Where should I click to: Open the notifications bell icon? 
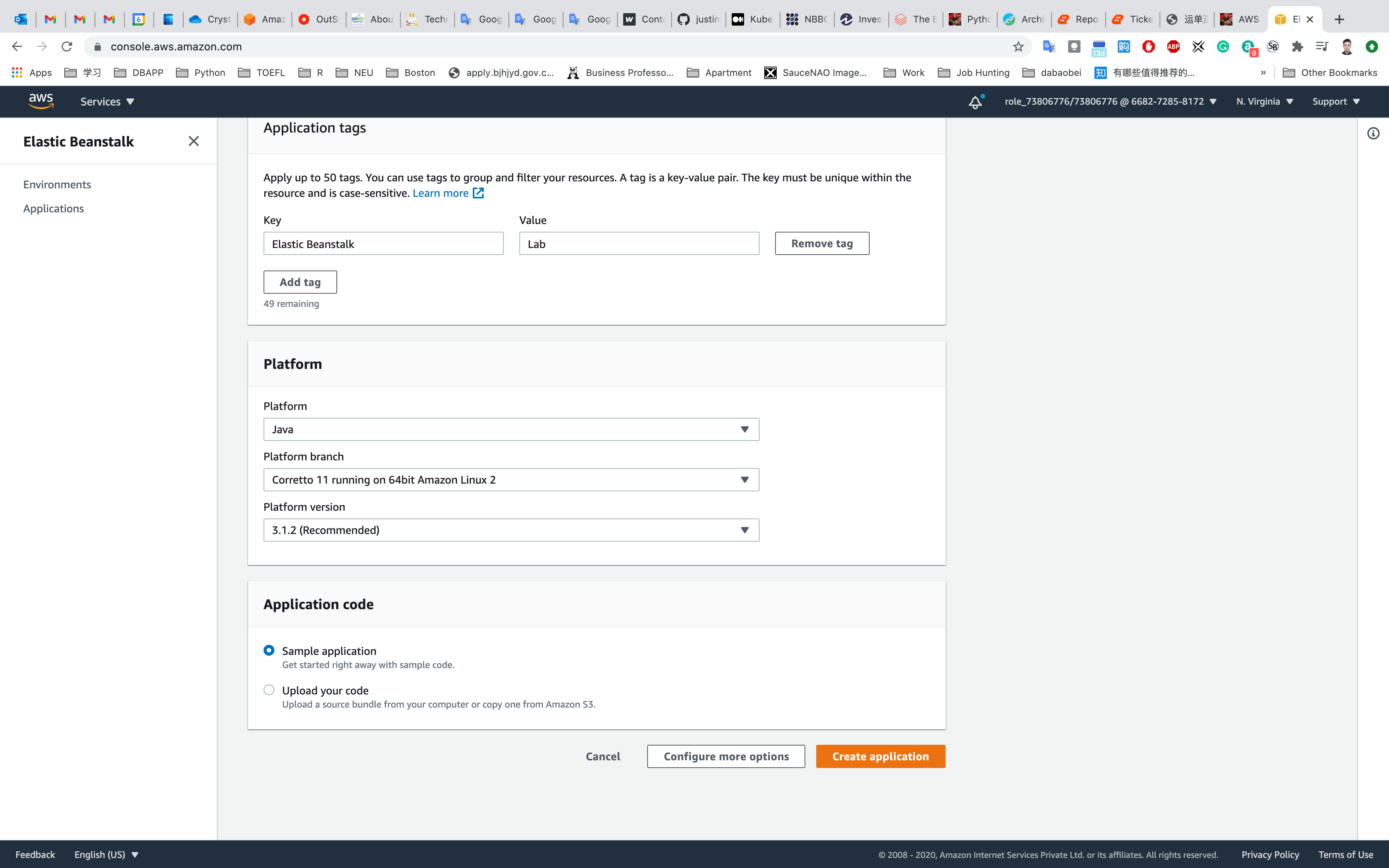[x=975, y=102]
